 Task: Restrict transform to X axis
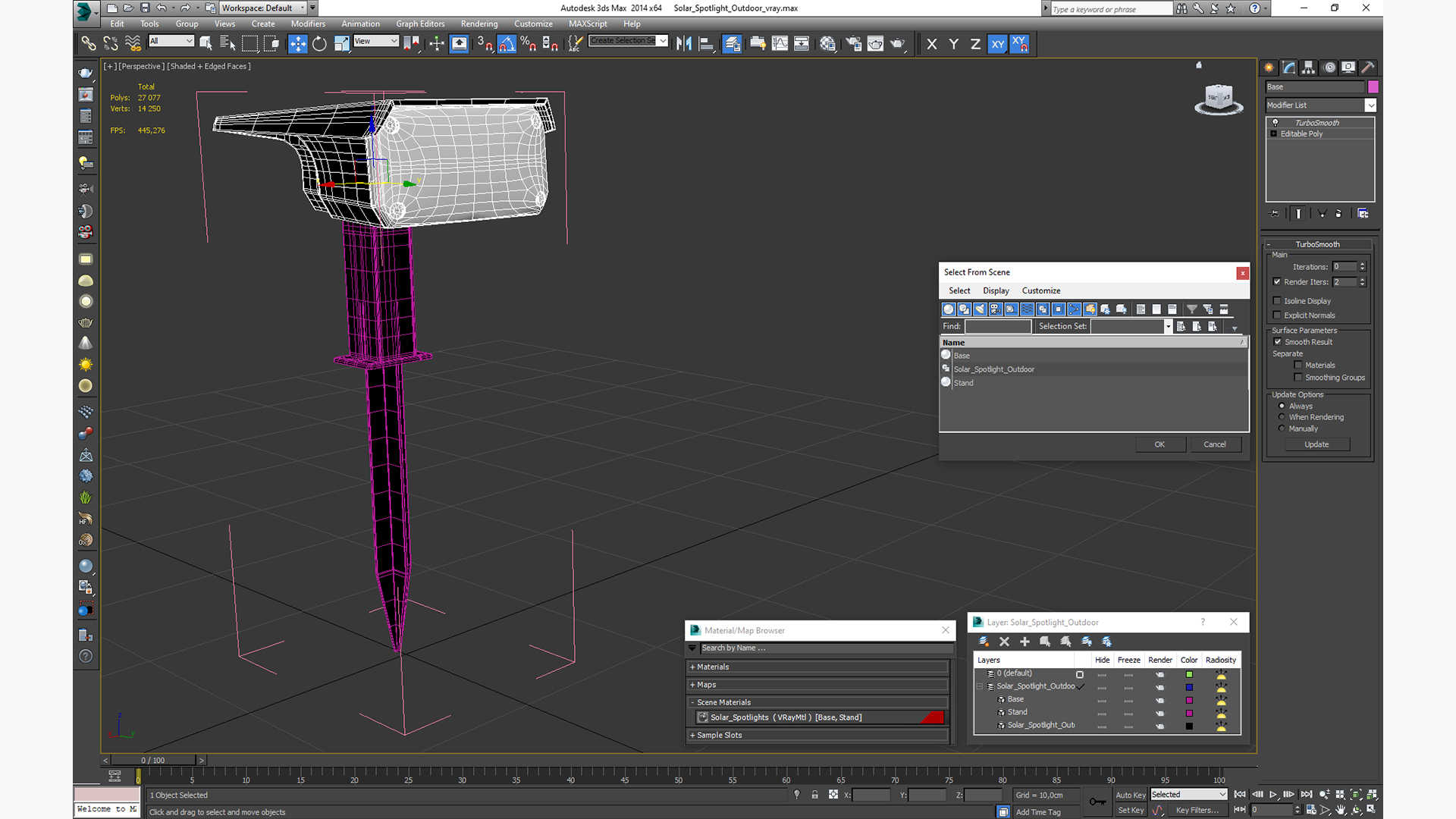click(932, 44)
